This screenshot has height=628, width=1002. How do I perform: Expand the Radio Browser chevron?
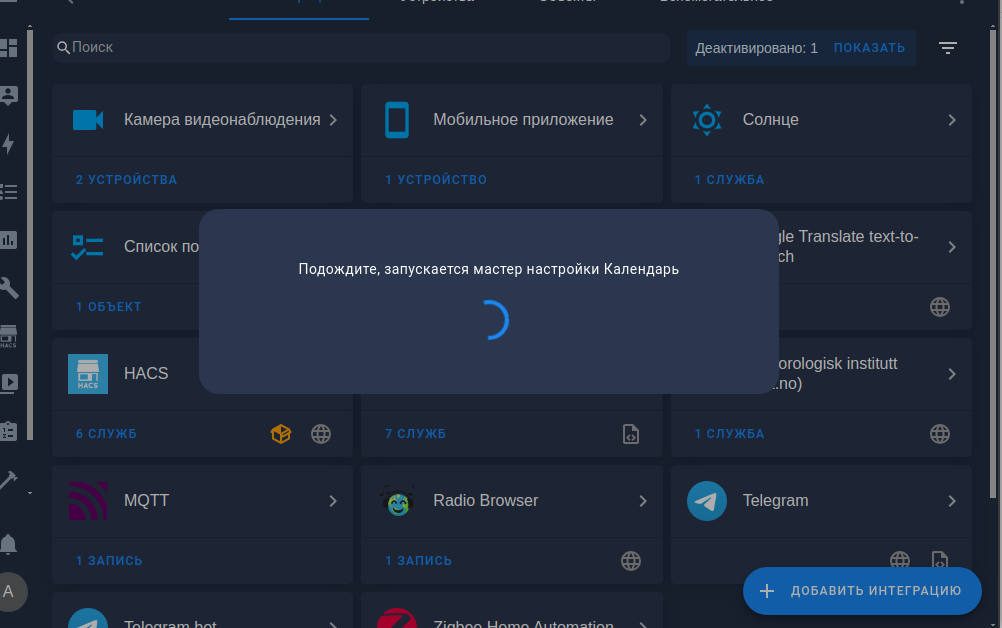(x=643, y=501)
